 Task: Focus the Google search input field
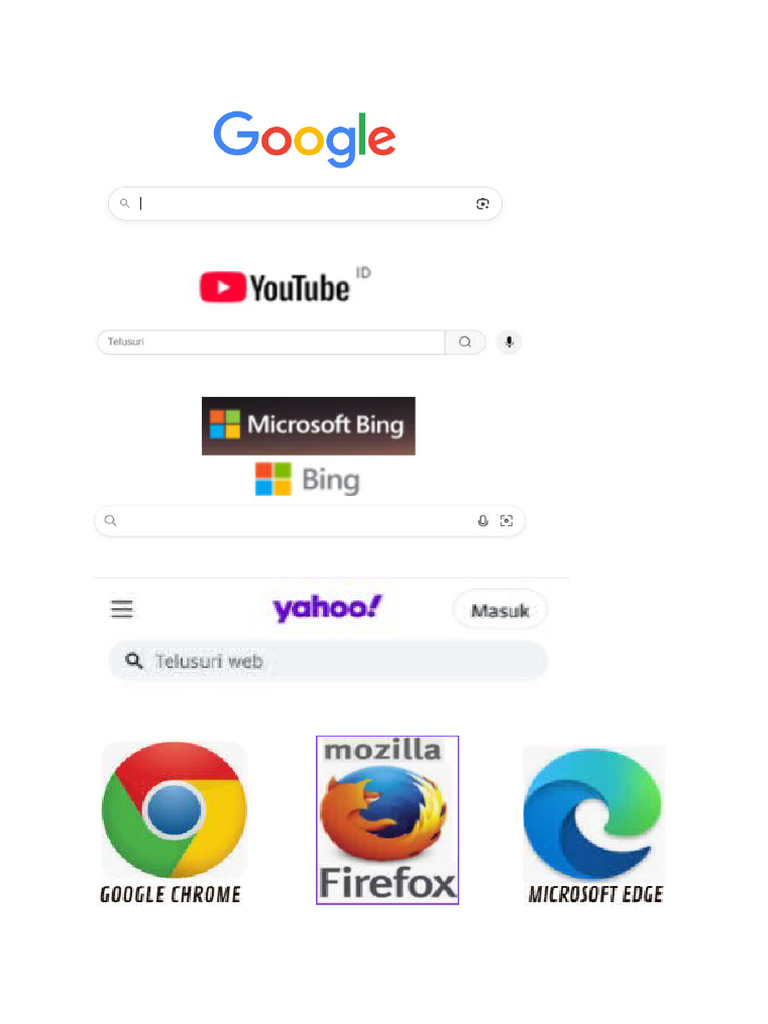point(304,204)
